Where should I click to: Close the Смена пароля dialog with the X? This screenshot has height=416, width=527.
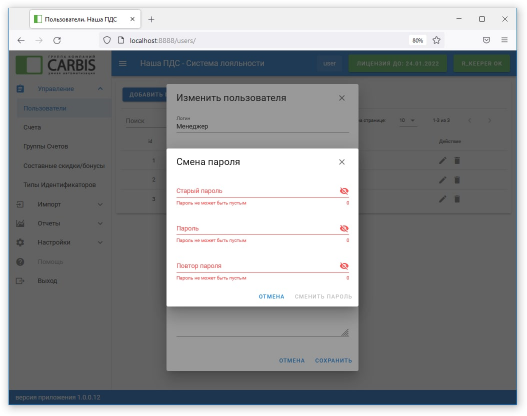tap(342, 162)
